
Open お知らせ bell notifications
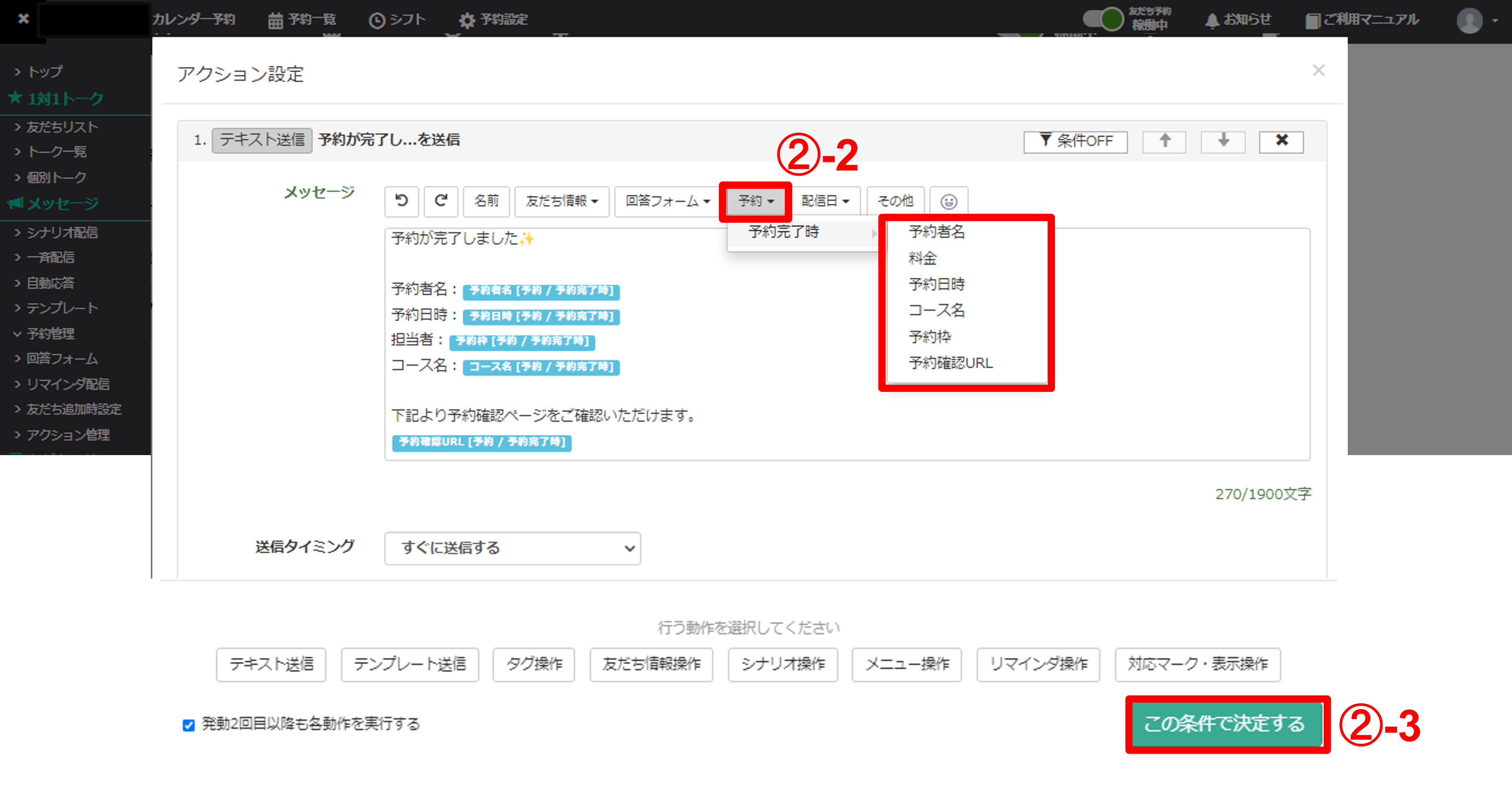pyautogui.click(x=1238, y=20)
